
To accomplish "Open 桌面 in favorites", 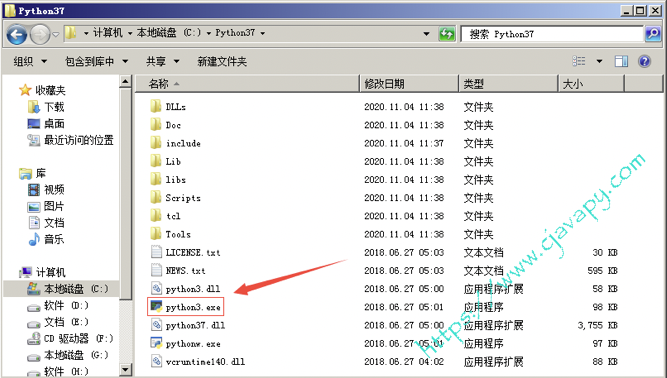I will coord(54,124).
